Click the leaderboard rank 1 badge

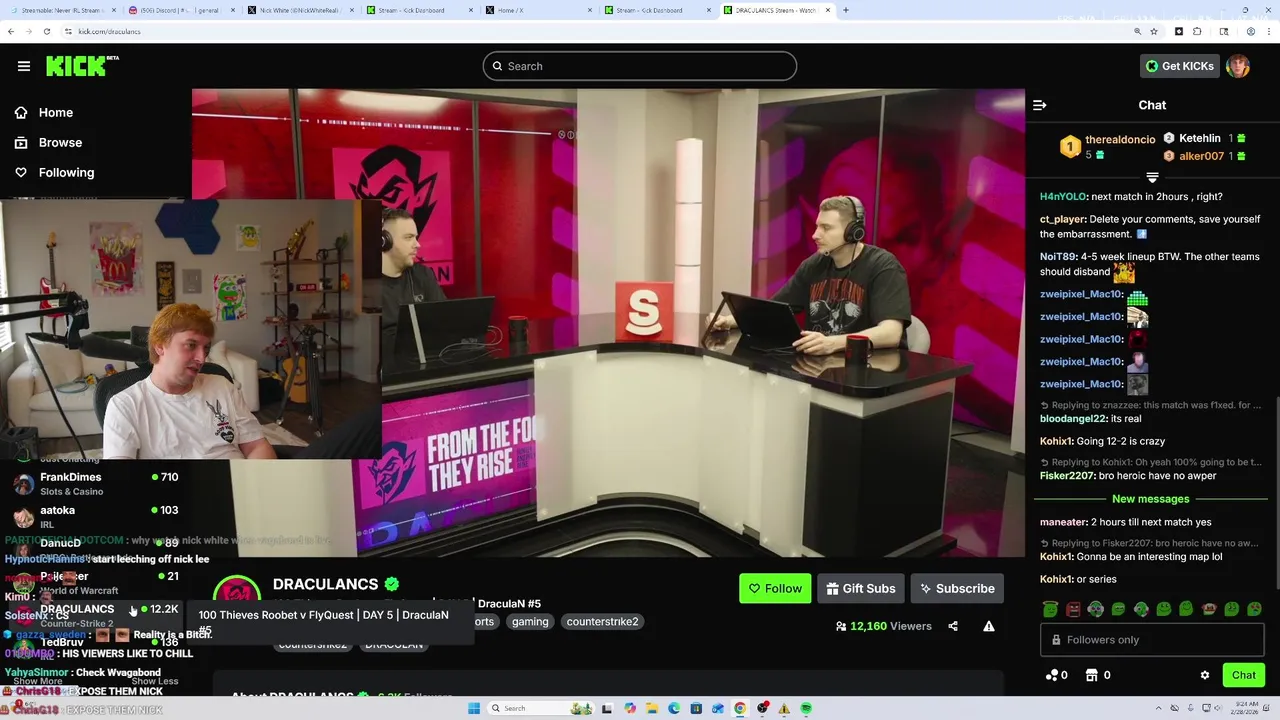1070,147
